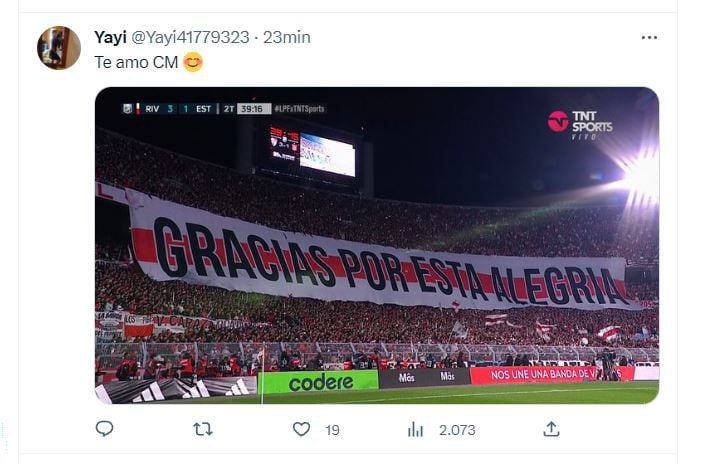Select the tweet text Te amo CM
Image resolution: width=704 pixels, height=464 pixels.
click(136, 62)
